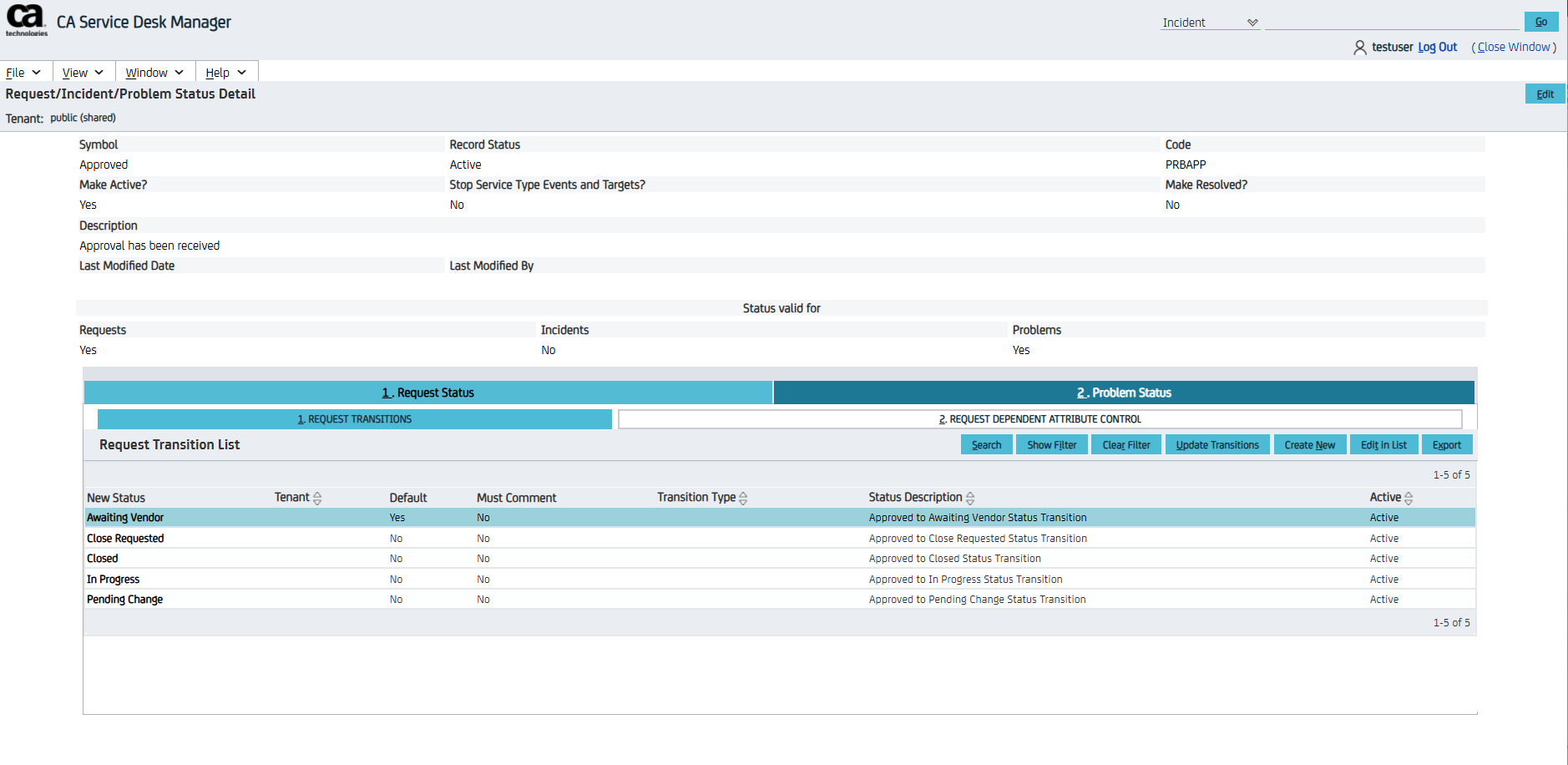1568x765 pixels.
Task: Select Request Dependent Attribute Control tab
Action: pos(1039,419)
